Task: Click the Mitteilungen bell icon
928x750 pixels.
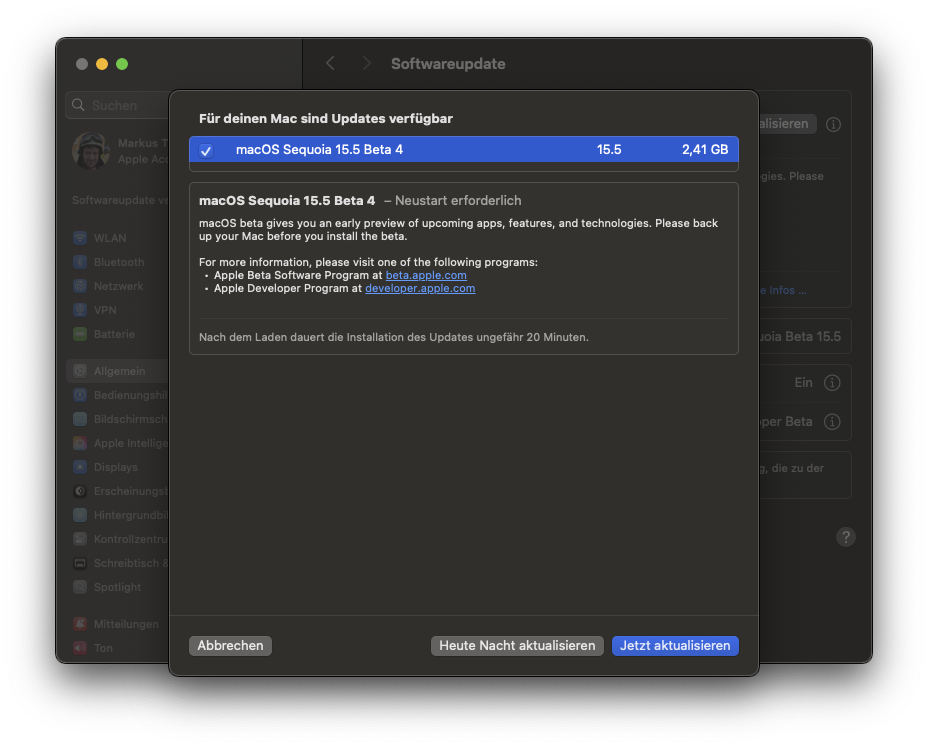Action: 80,624
